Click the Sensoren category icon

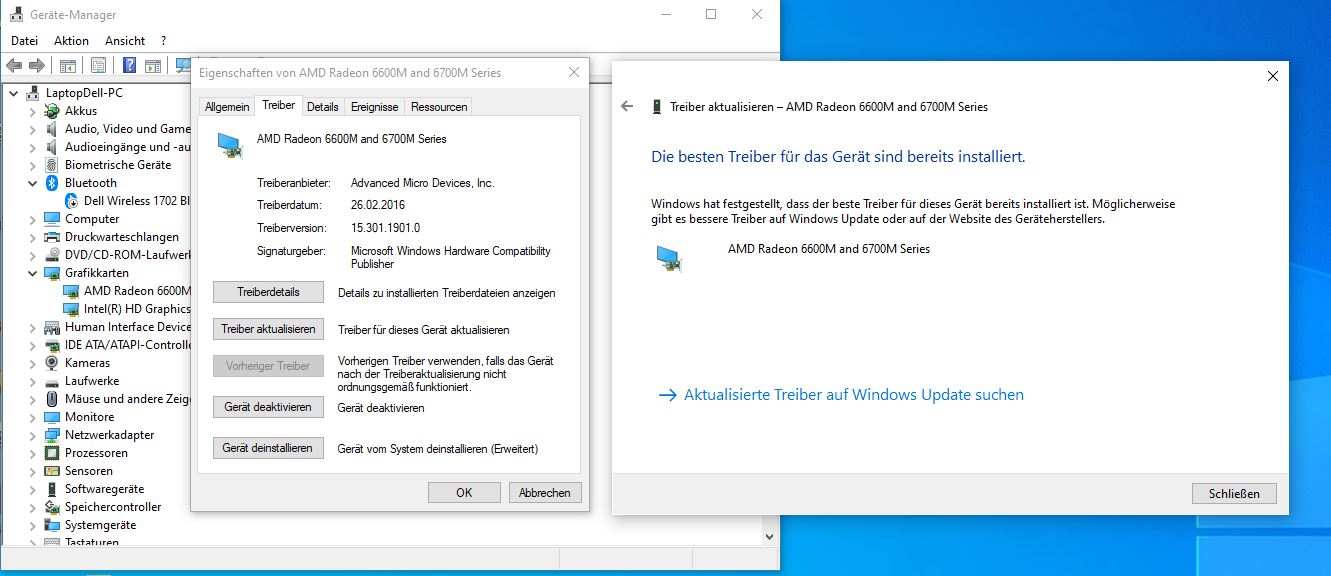[x=53, y=471]
